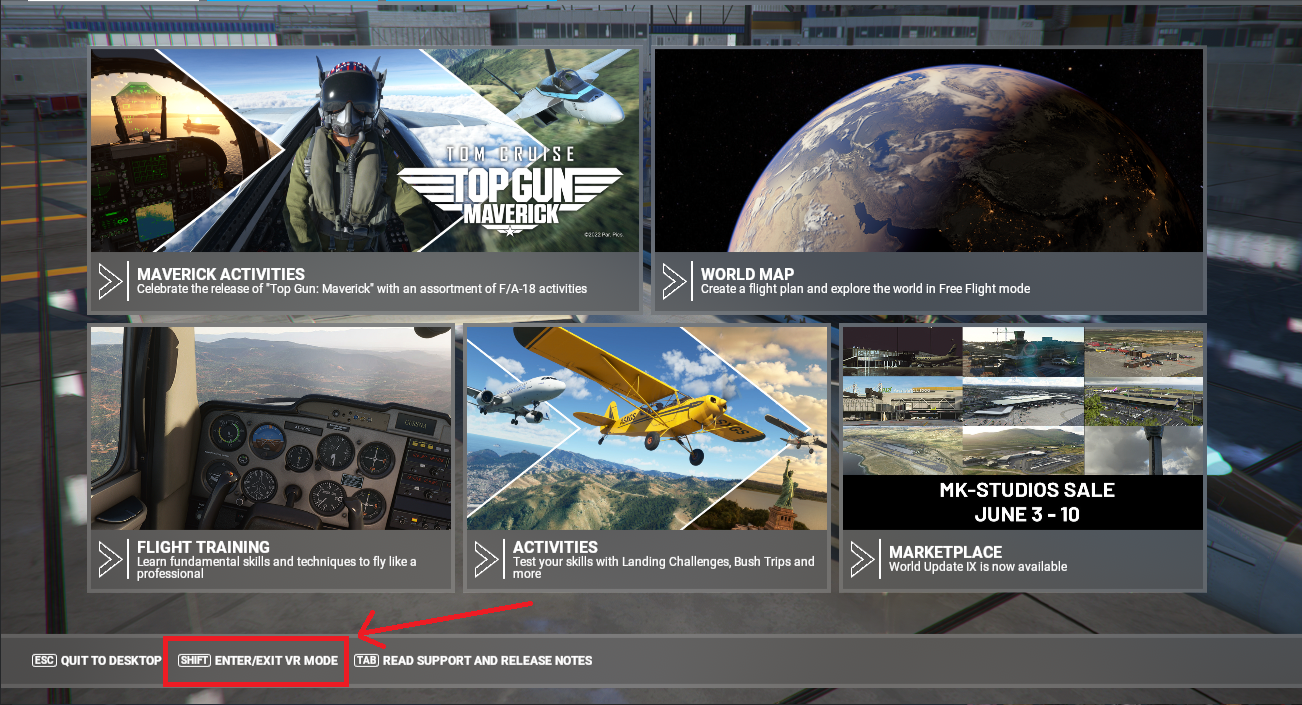Click the Marketplace chevron icon

(862, 559)
